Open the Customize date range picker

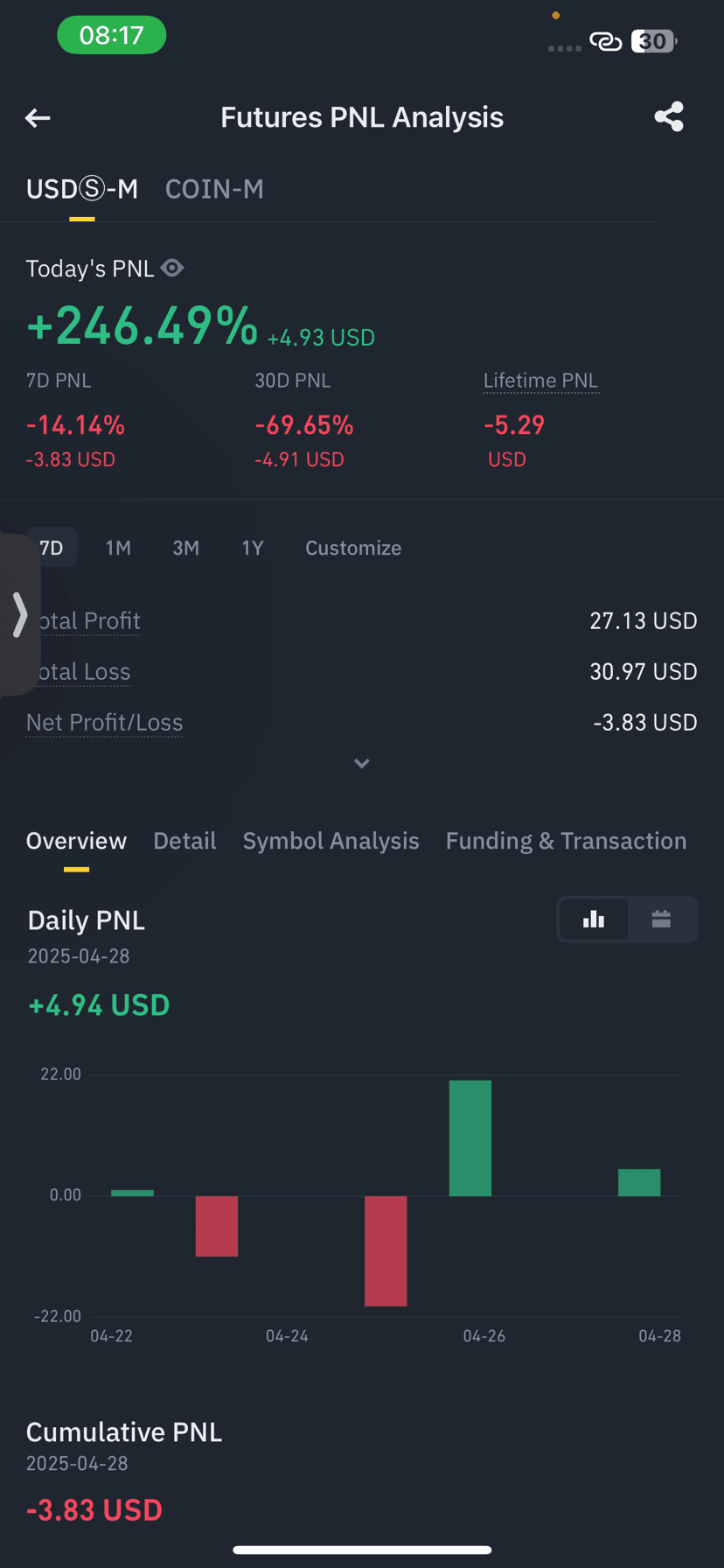pos(353,548)
